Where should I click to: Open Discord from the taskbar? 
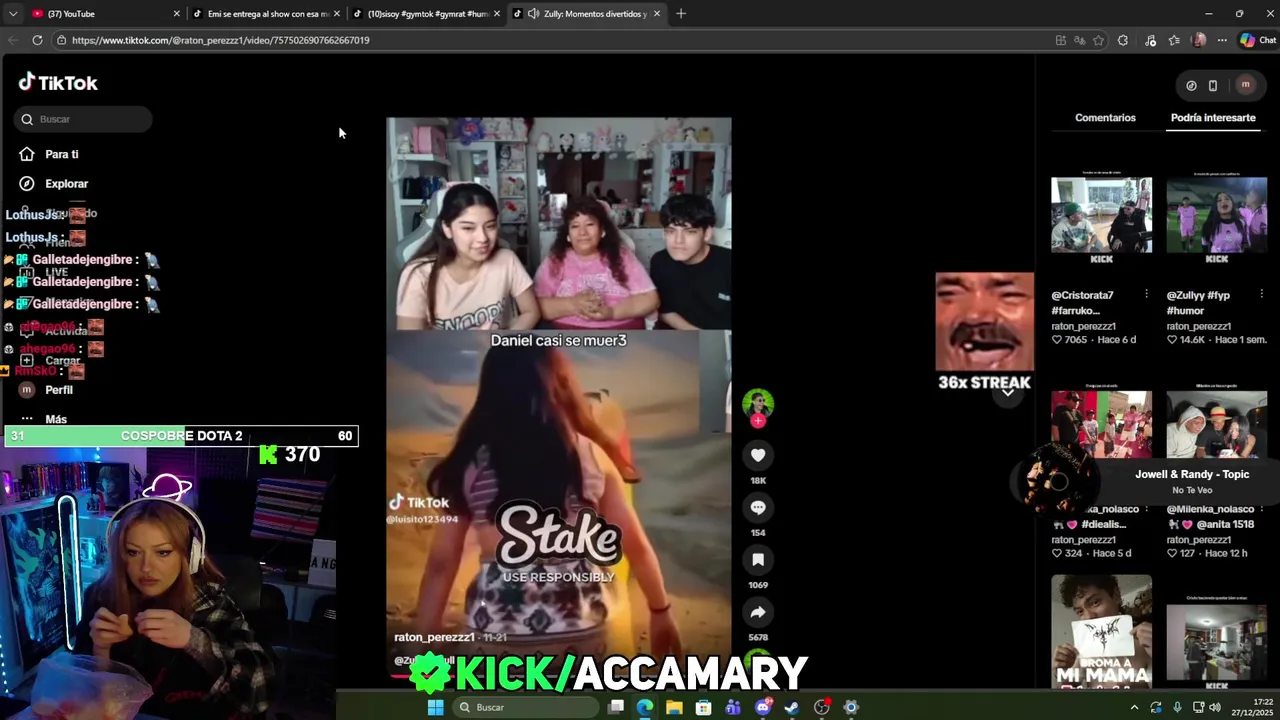[763, 707]
